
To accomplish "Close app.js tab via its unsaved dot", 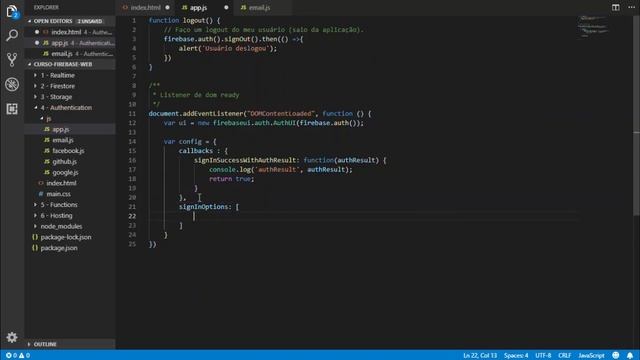I will pyautogui.click(x=226, y=7).
